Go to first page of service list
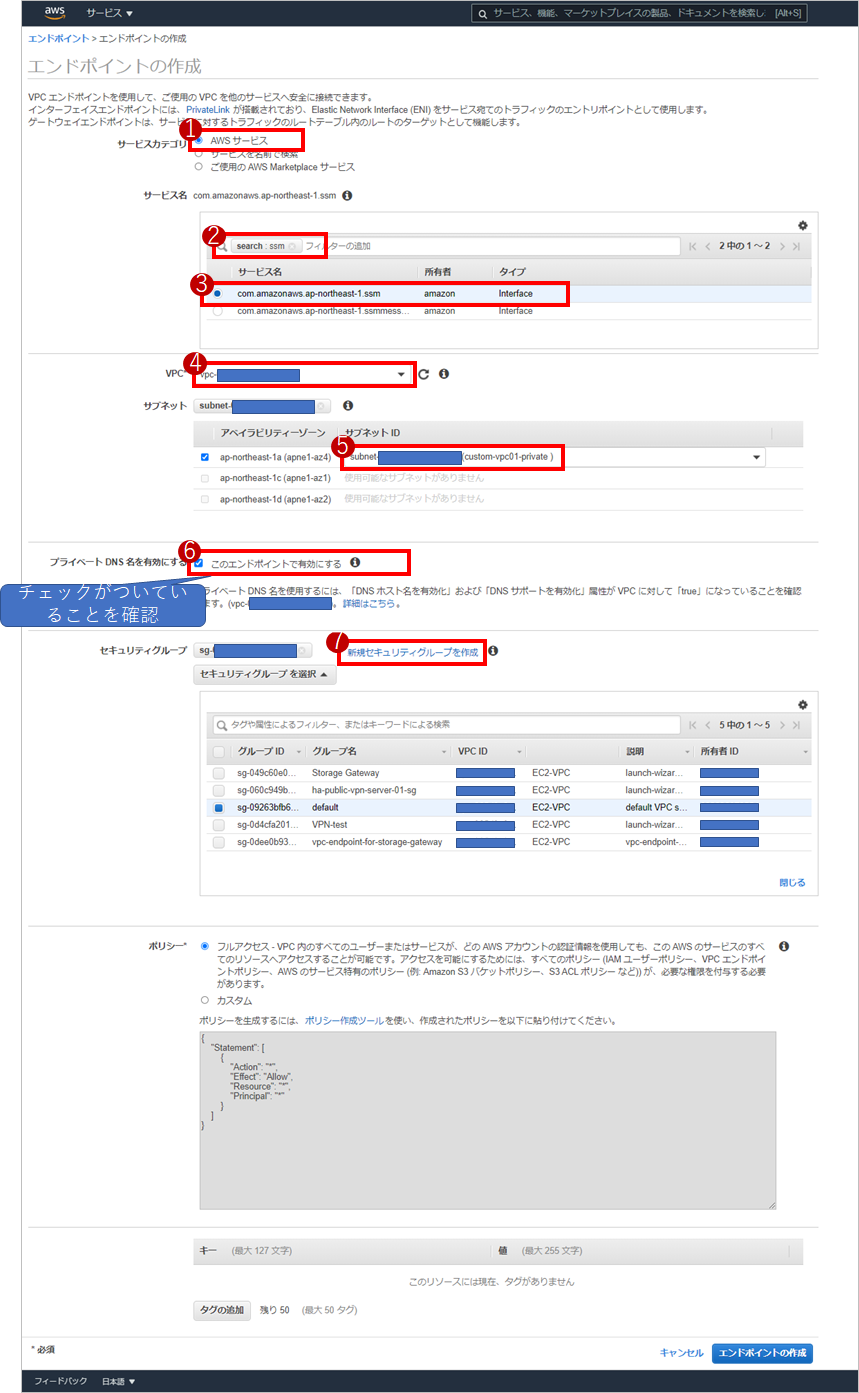859x1393 pixels. click(693, 246)
